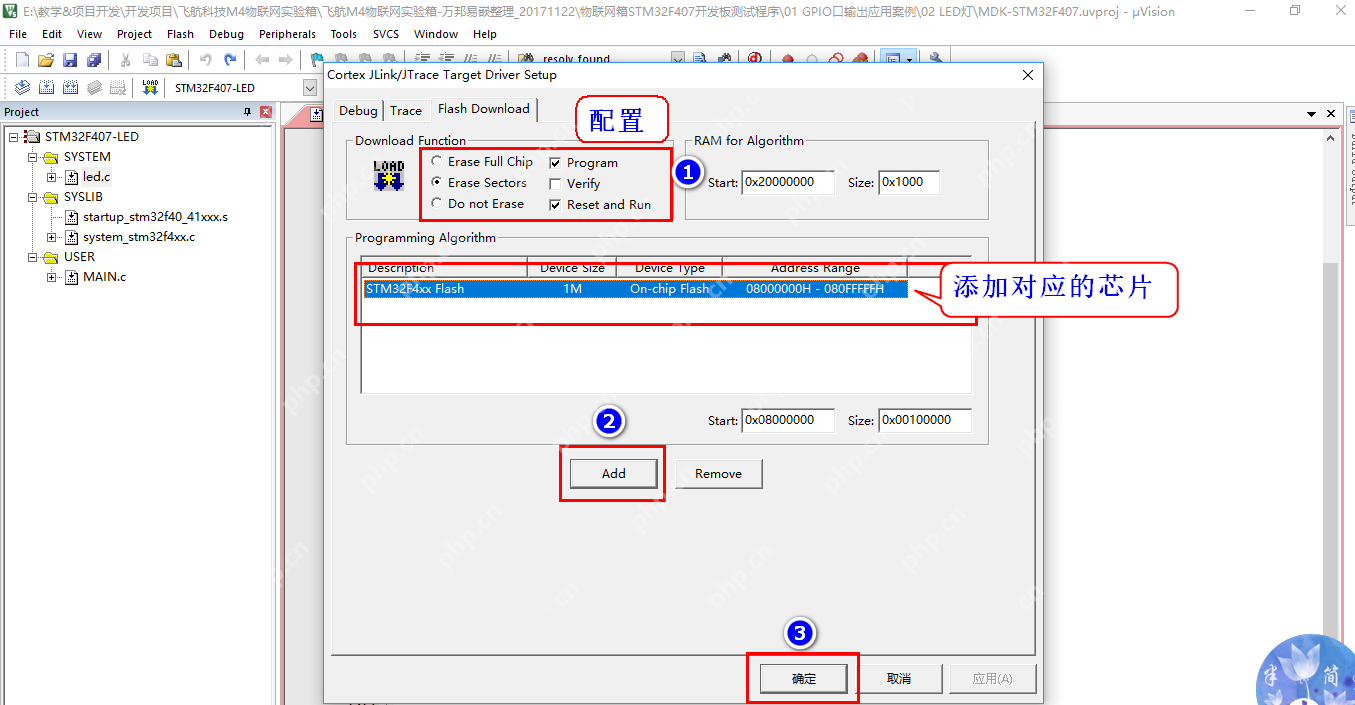The width and height of the screenshot is (1355, 705).
Task: Open the STM32F407-LED target dropdown
Action: pos(310,88)
